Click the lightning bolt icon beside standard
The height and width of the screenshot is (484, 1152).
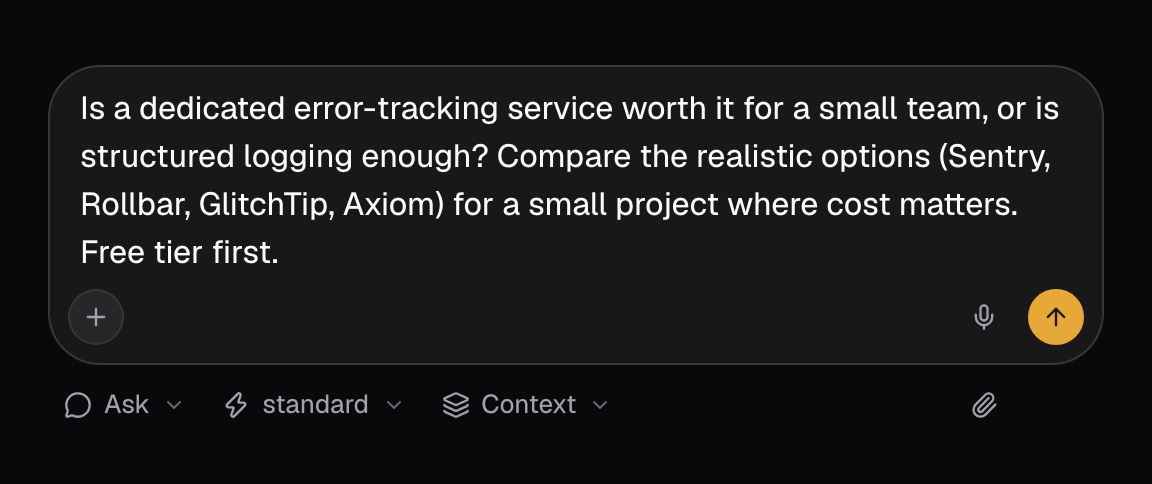[x=236, y=405]
